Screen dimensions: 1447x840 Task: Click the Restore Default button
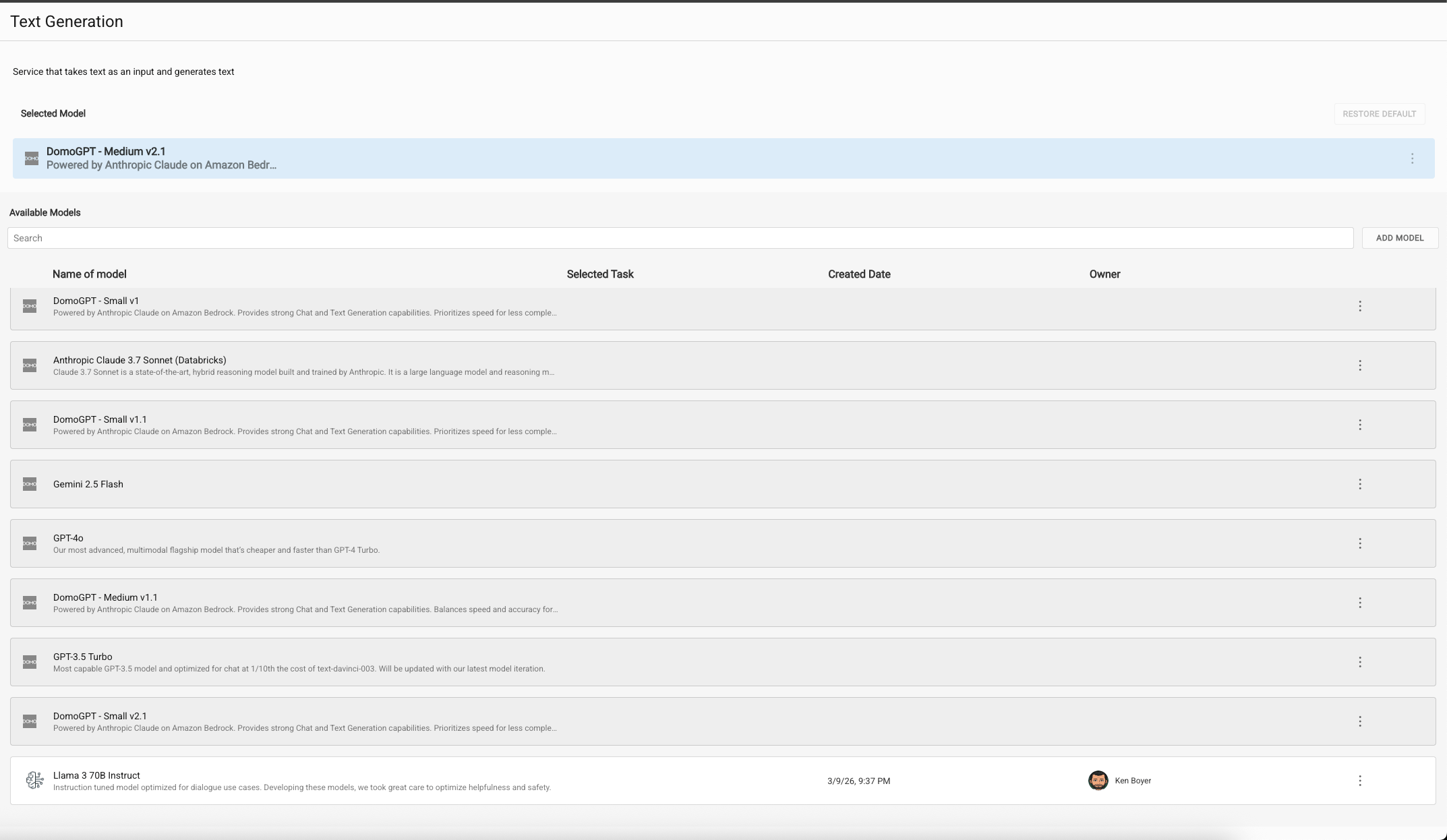1379,114
